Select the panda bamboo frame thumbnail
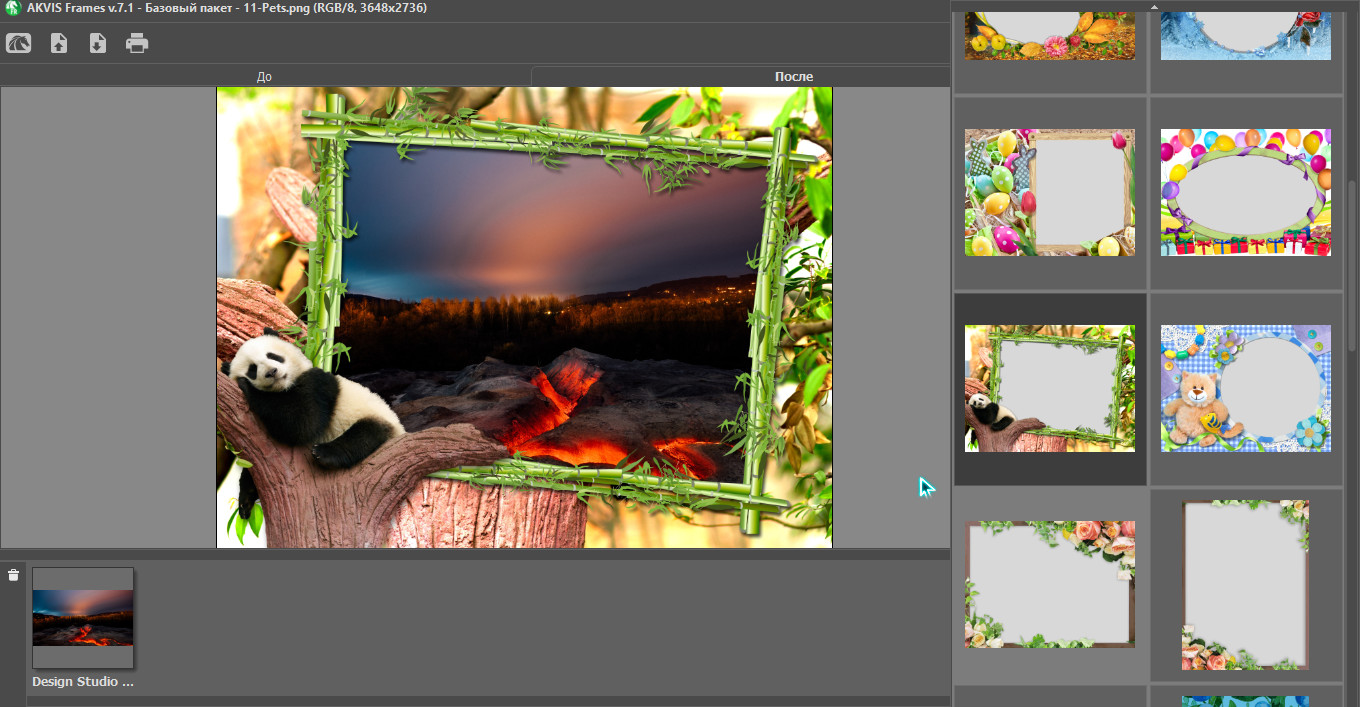This screenshot has height=707, width=1360. pyautogui.click(x=1049, y=388)
